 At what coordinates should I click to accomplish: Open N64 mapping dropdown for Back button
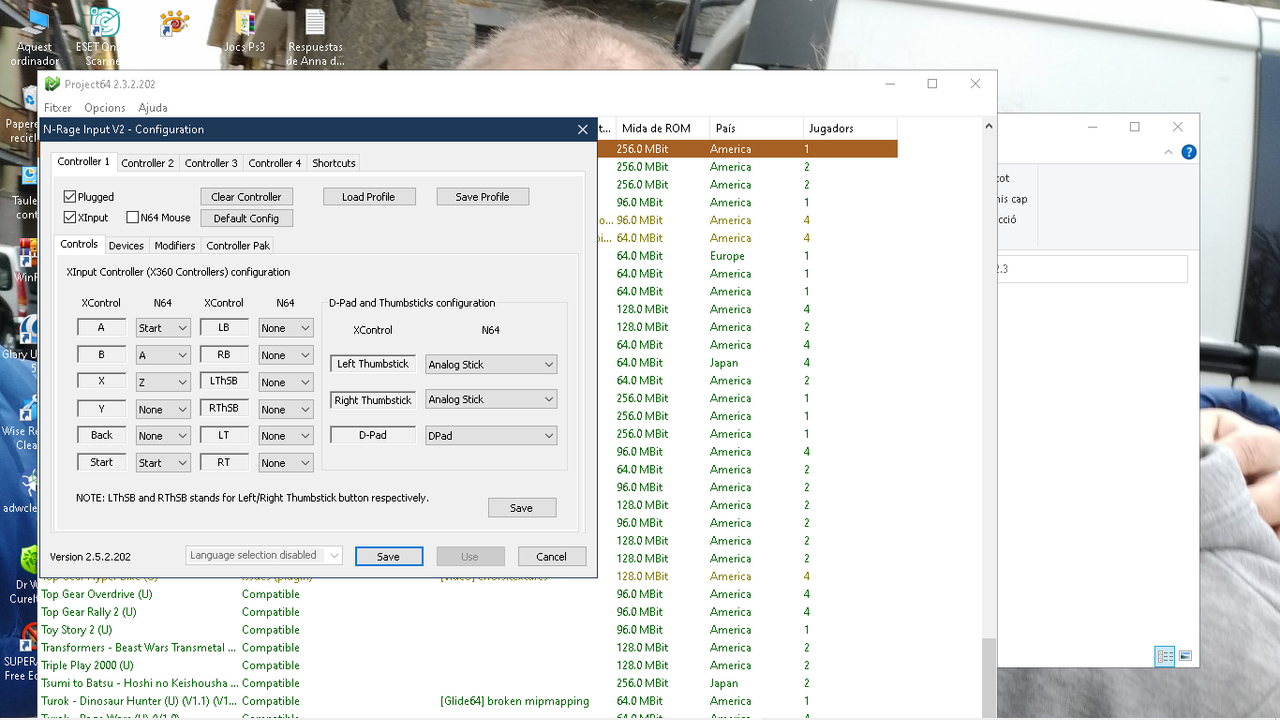(163, 436)
